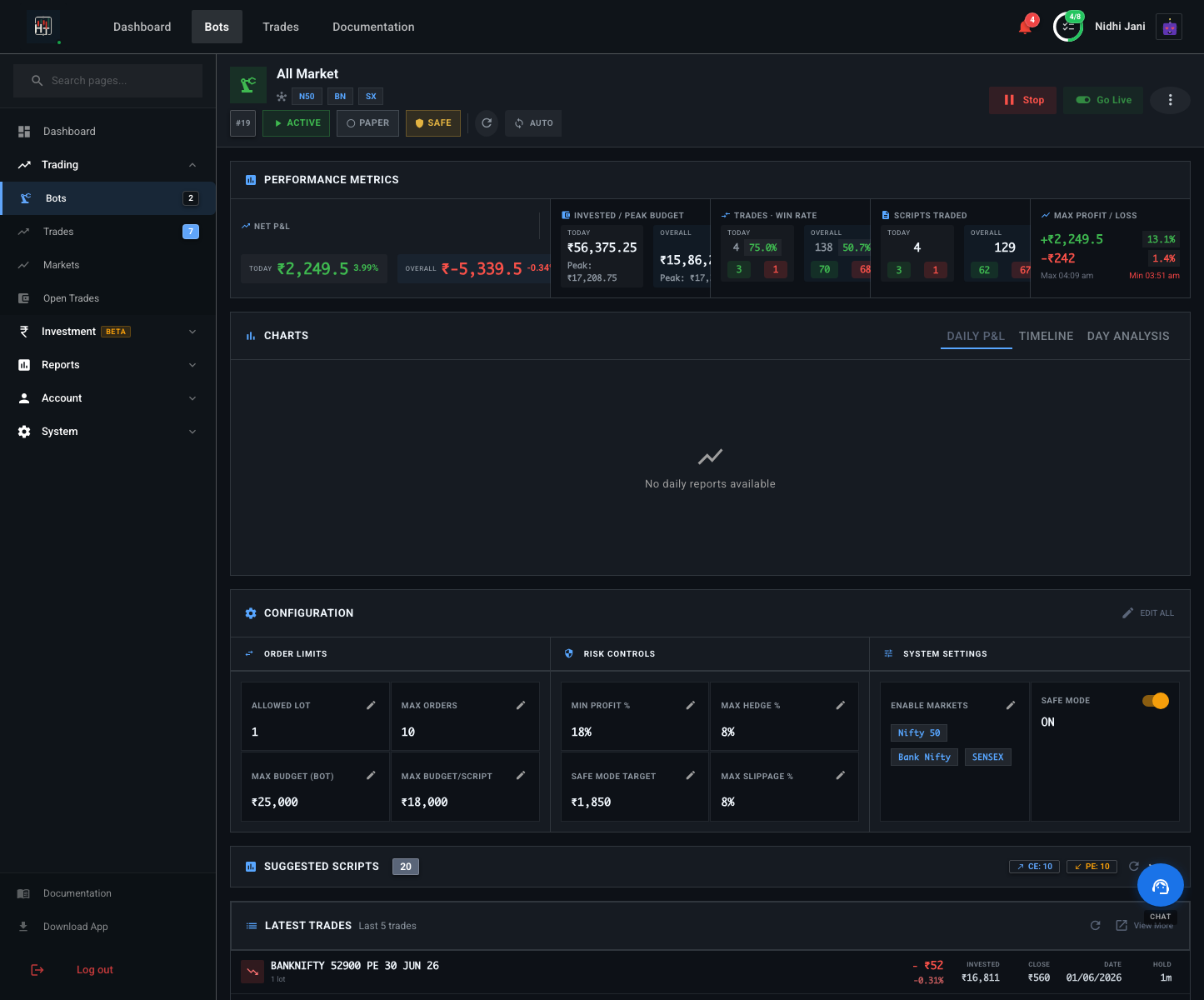1204x1000 pixels.
Task: Edit the Max Slippage % value
Action: 840,775
